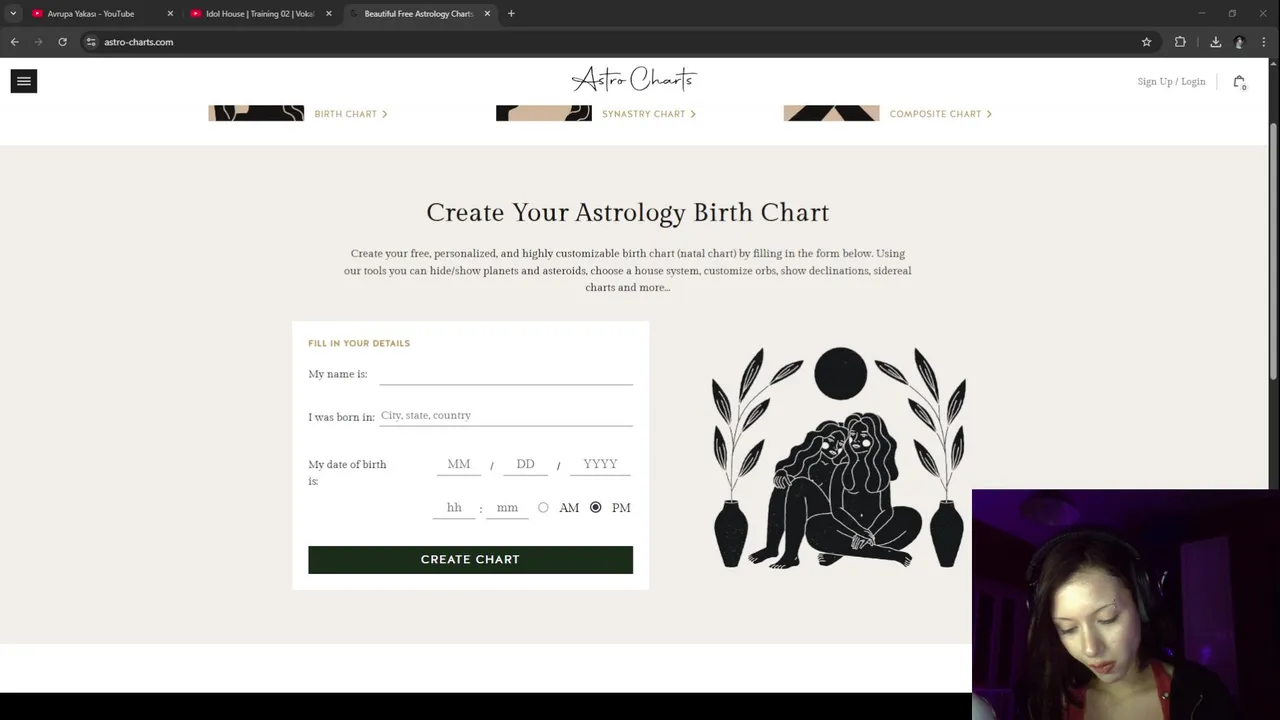Expand the Birth Chart link arrow
Screen dimensions: 1280x720
point(385,114)
